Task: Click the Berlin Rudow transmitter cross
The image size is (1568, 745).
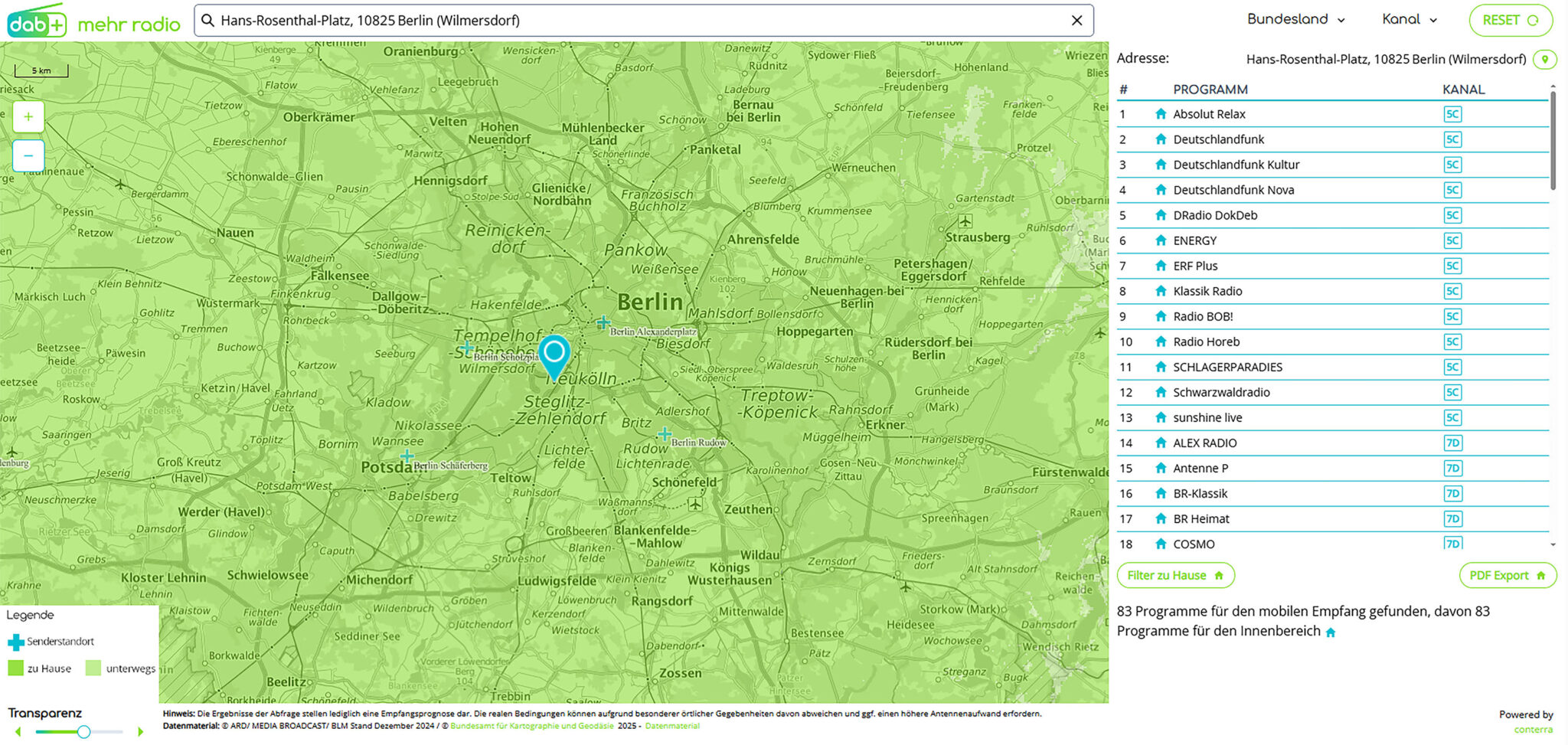Action: coord(665,434)
